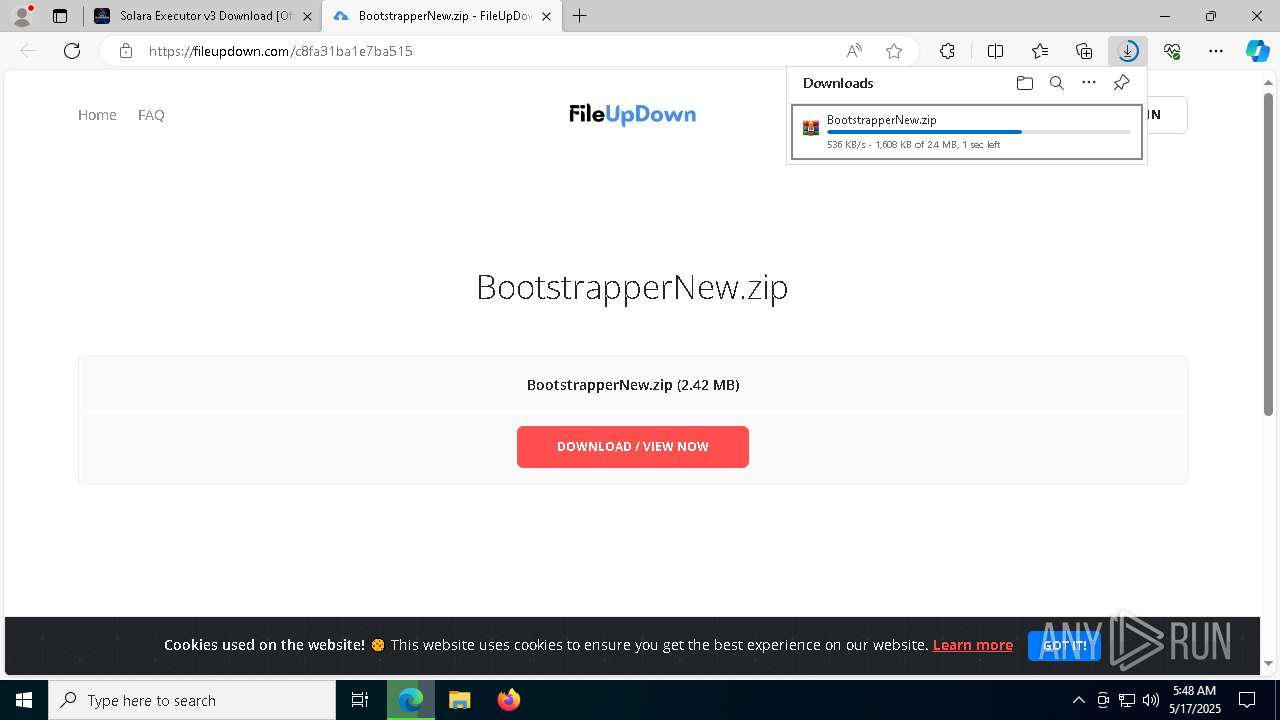Click the large BootstrapperNew.zip page heading
Viewport: 1280px width, 720px height.
pos(632,287)
